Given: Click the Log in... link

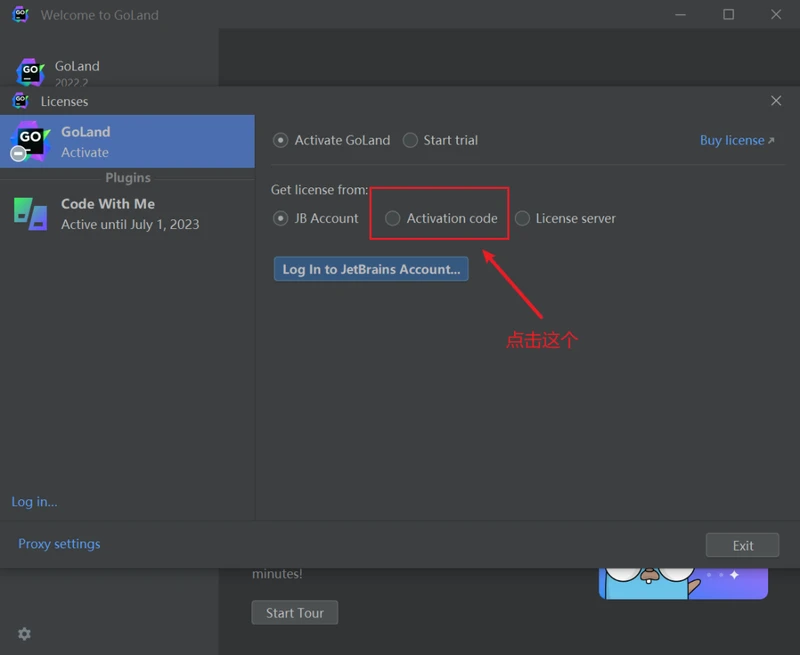Looking at the screenshot, I should 34,502.
